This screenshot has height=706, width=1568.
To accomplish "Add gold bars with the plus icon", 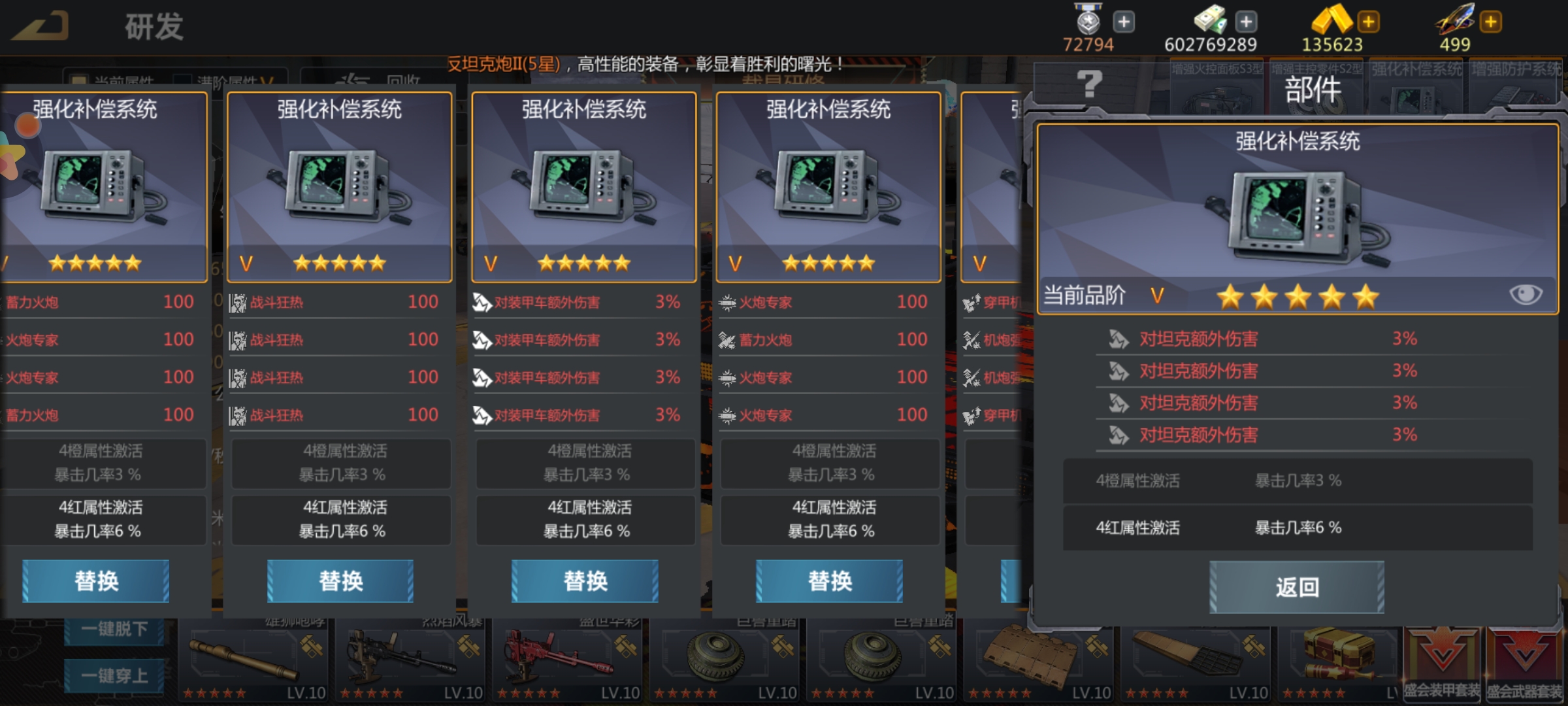I will click(x=1368, y=22).
